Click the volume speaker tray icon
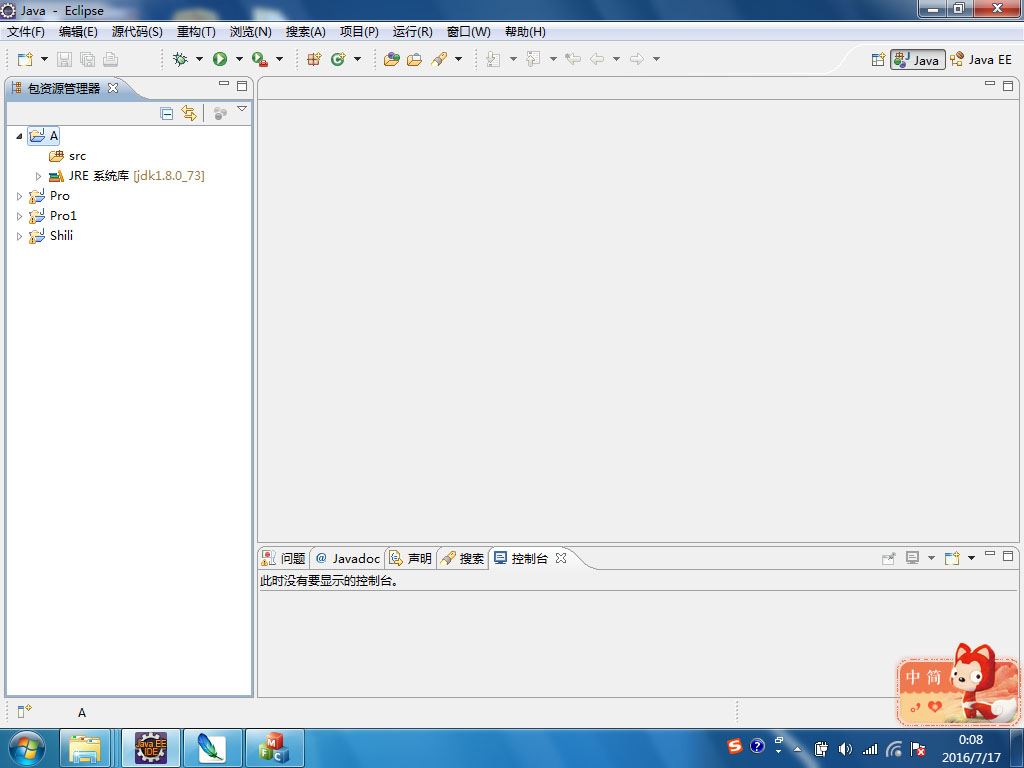Viewport: 1024px width, 768px height. tap(845, 749)
